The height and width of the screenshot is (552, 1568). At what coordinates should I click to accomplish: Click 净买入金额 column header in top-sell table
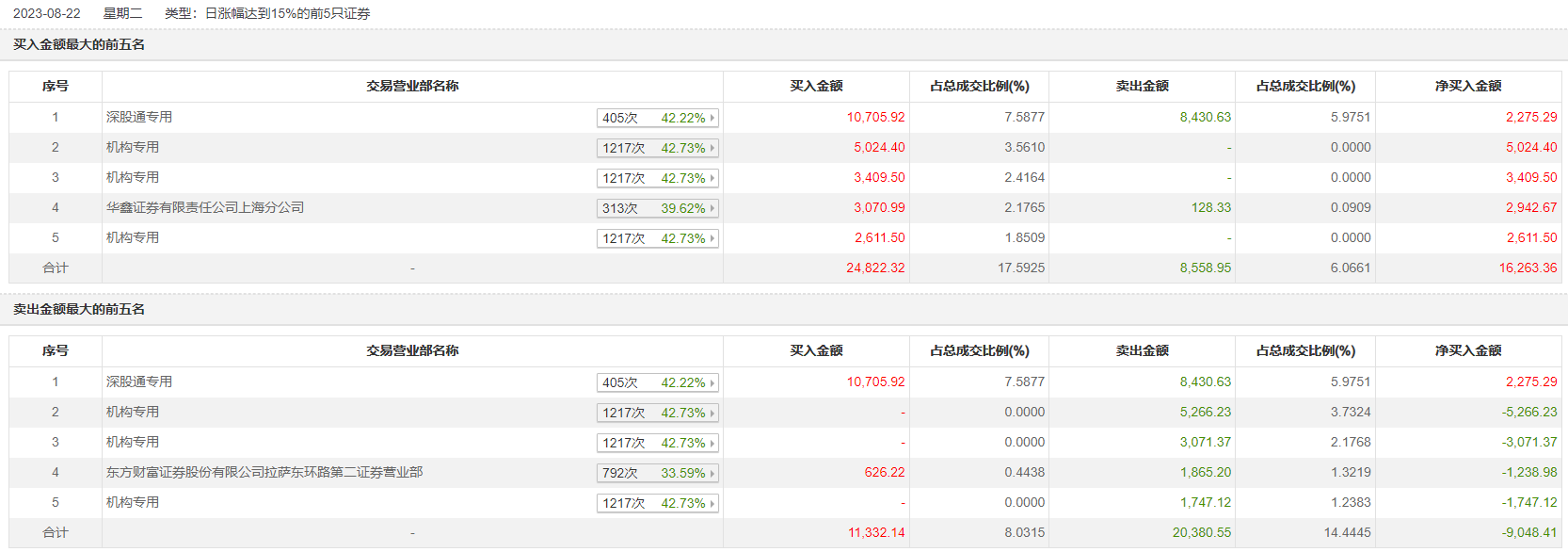click(1468, 350)
